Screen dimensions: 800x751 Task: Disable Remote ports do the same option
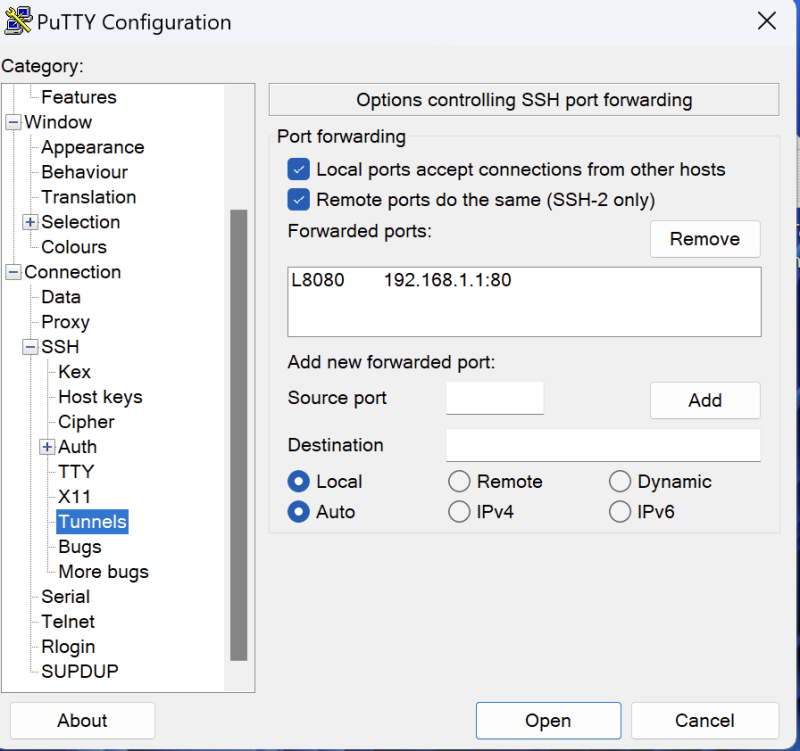pos(298,200)
